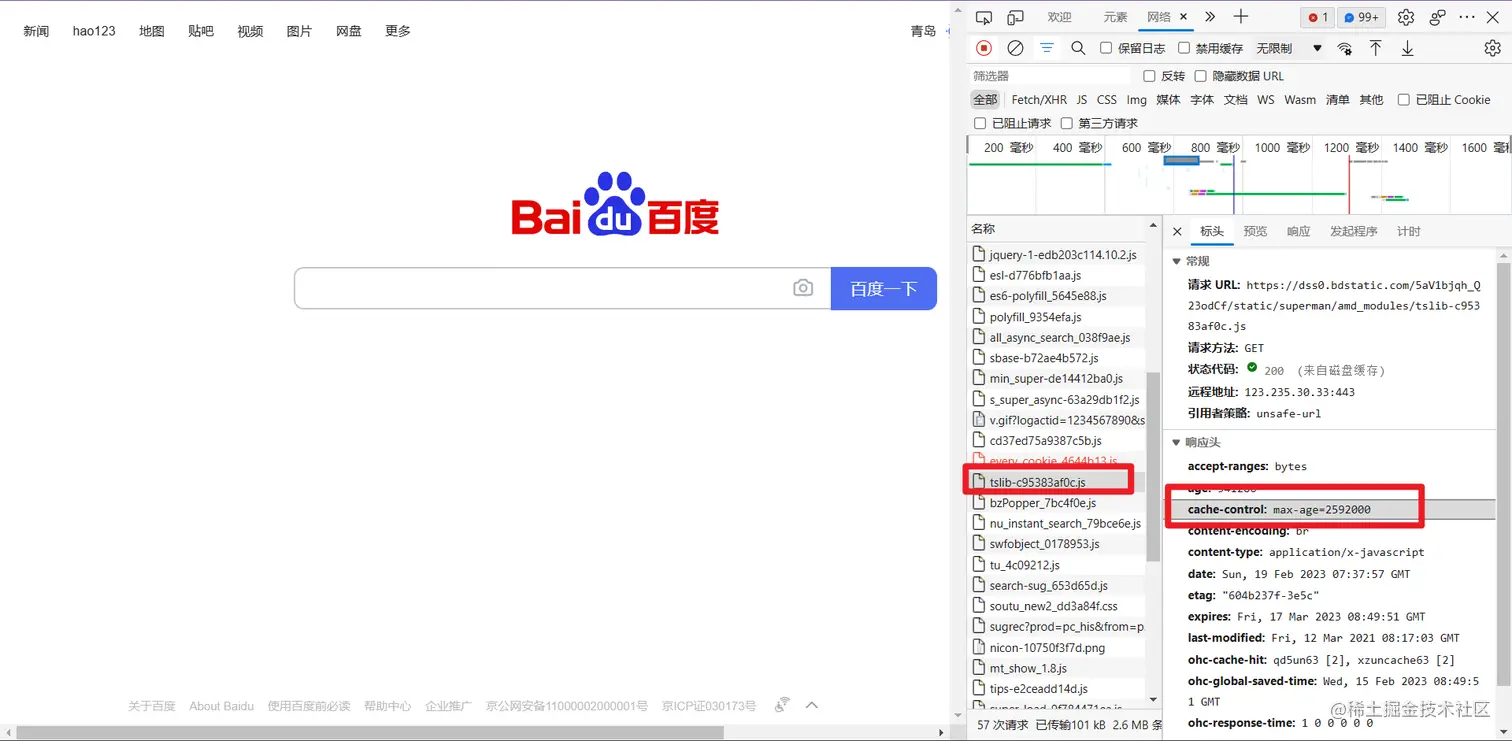Open the 预览 tab

click(1255, 232)
